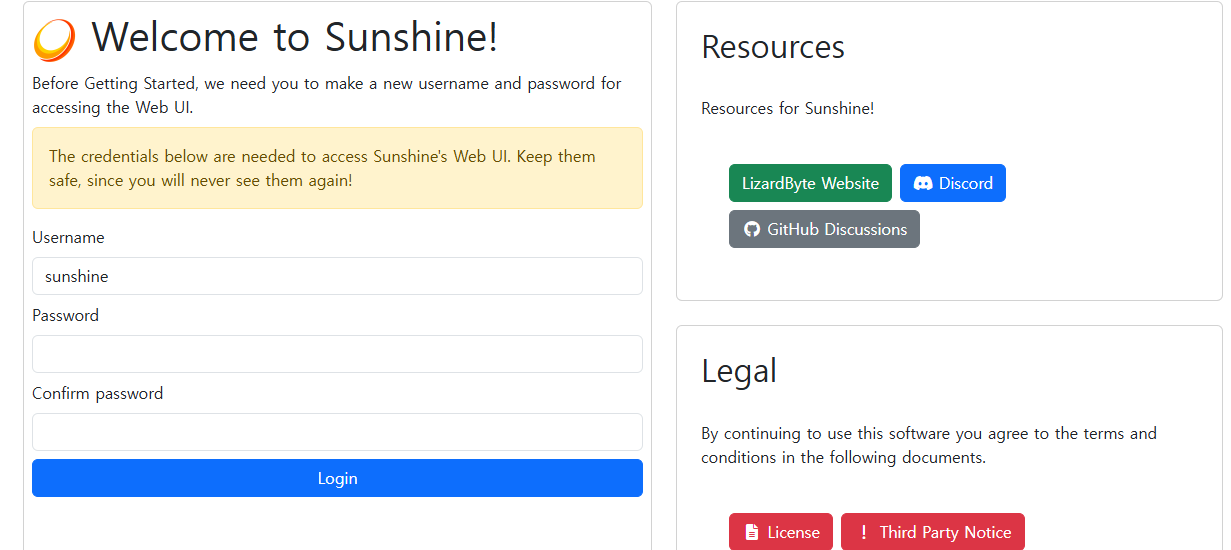Open GitHub Discussions label
Viewport: 1231px width, 550px height.
[x=837, y=229]
